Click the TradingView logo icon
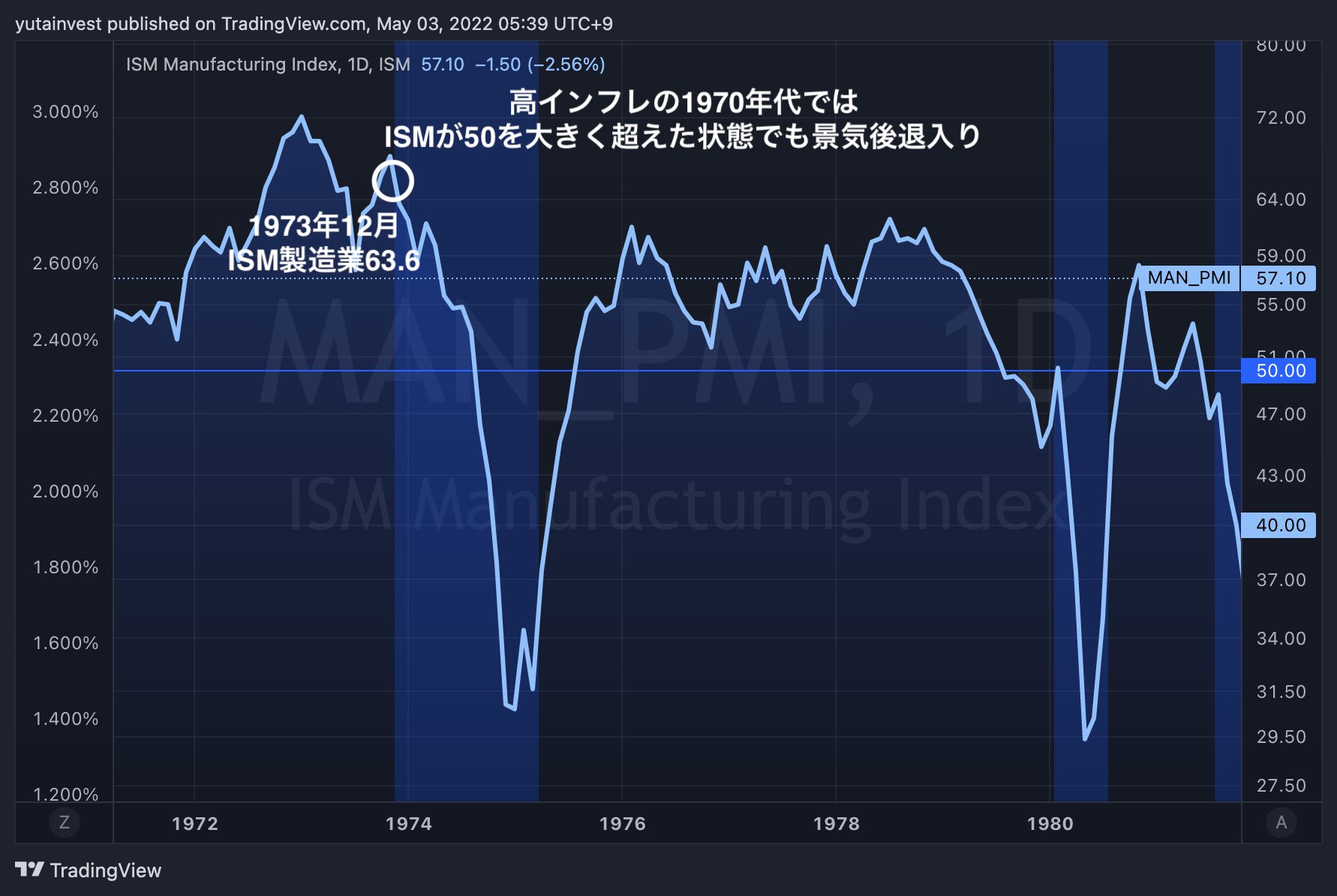The image size is (1337, 896). click(29, 870)
